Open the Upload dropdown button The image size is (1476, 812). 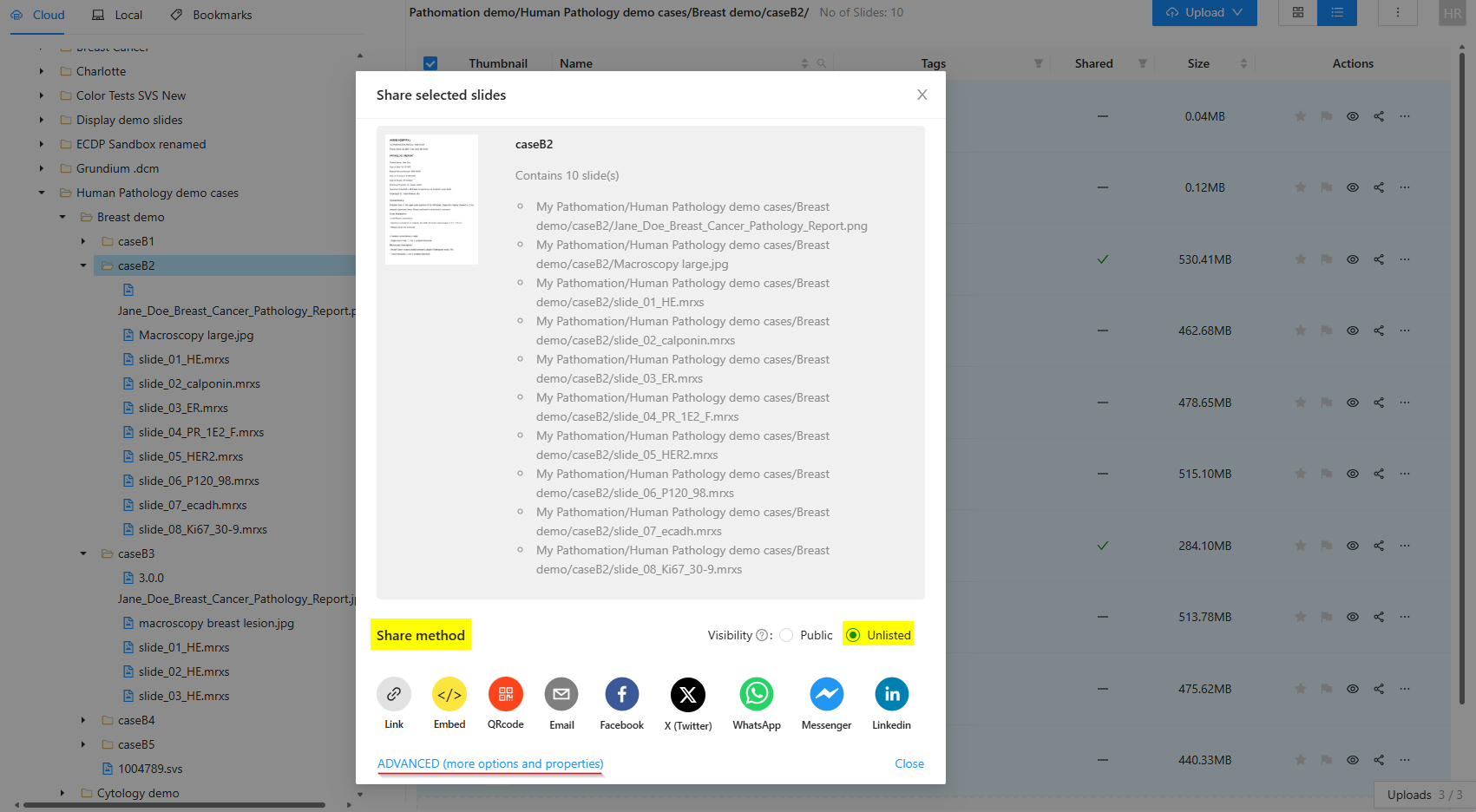(1204, 13)
